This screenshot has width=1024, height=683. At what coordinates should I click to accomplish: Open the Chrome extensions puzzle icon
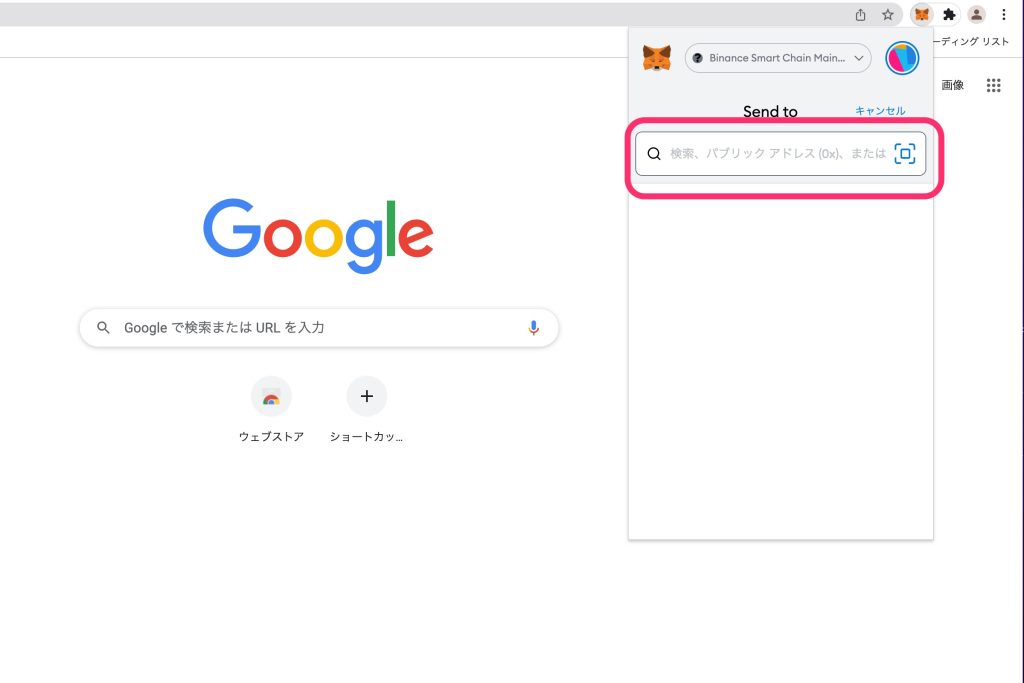[949, 15]
